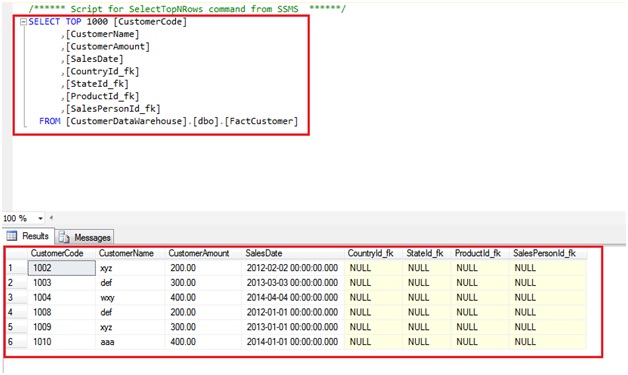Viewport: 628px width, 375px height.
Task: Select row header number 6
Action: pos(16,342)
